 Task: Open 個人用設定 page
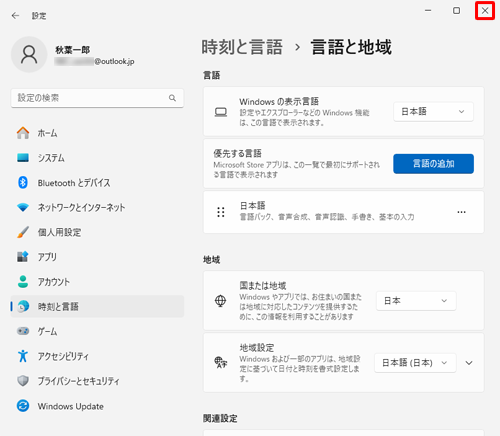tap(97, 232)
